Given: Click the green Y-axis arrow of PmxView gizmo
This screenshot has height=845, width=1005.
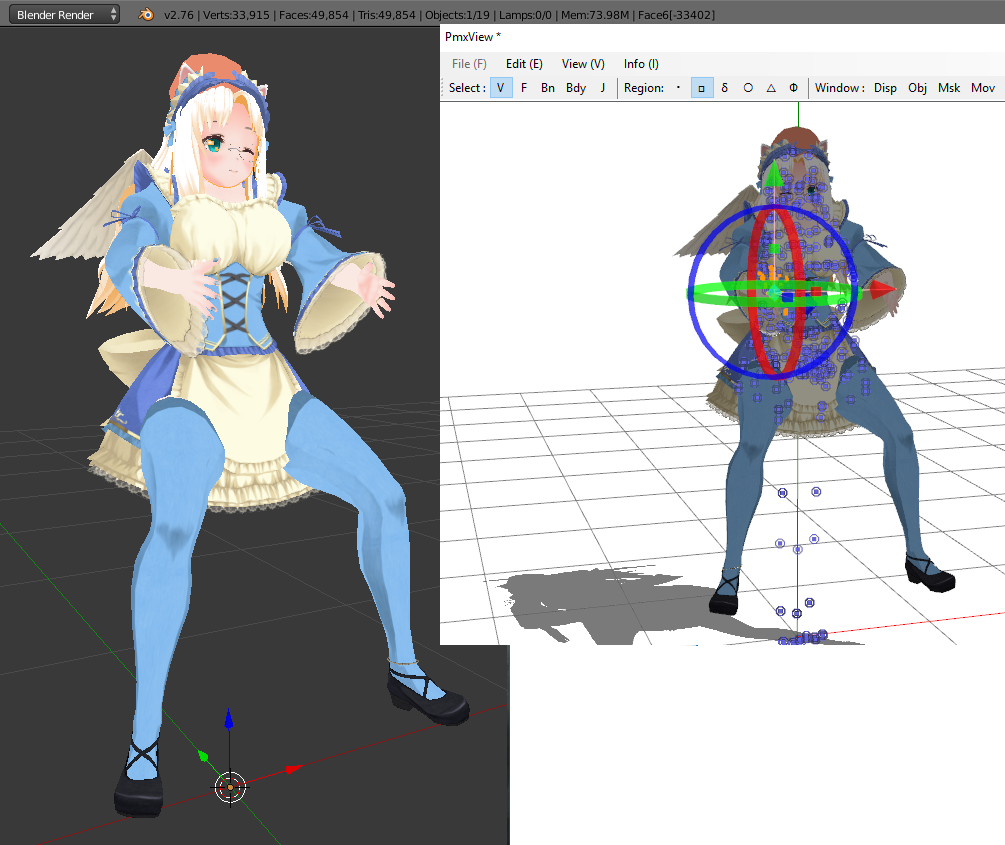Looking at the screenshot, I should click(x=774, y=174).
